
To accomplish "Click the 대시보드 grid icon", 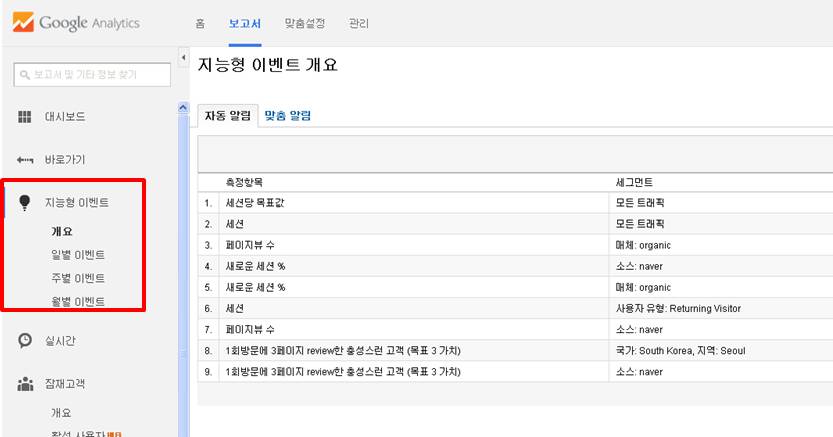I will [25, 117].
